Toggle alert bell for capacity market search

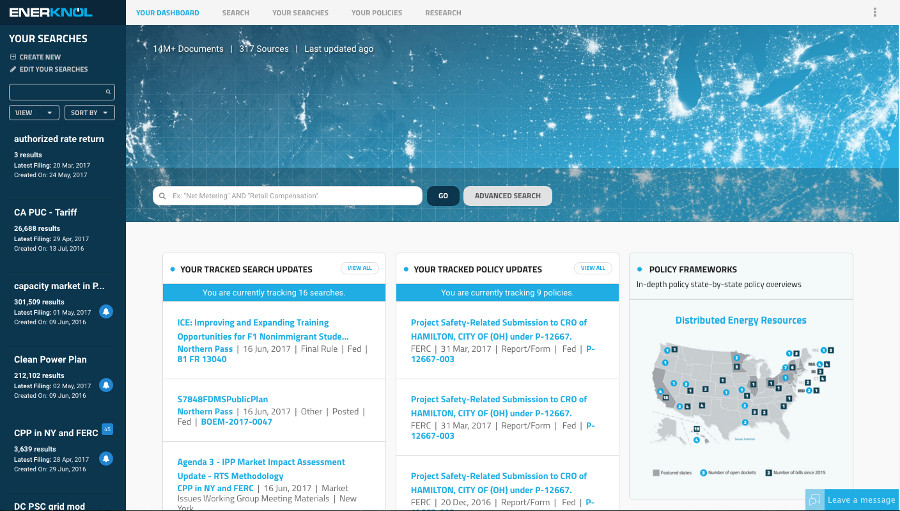click(x=106, y=311)
